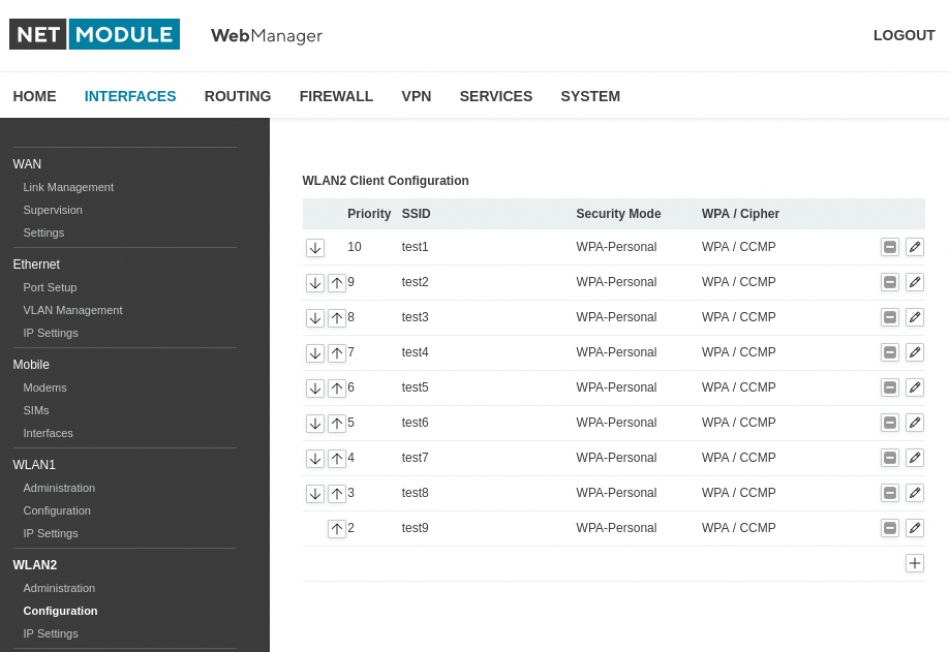Open Mobile Interfaces page

[48, 433]
